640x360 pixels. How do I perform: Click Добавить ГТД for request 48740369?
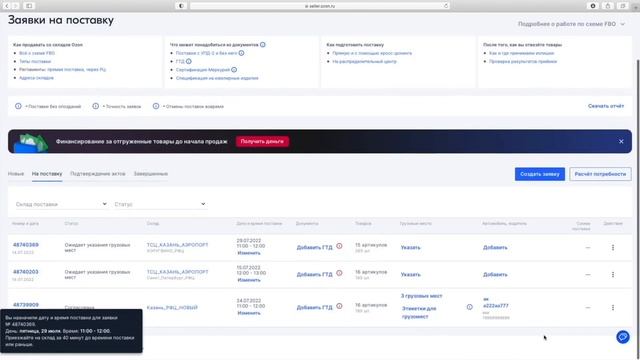pos(314,248)
